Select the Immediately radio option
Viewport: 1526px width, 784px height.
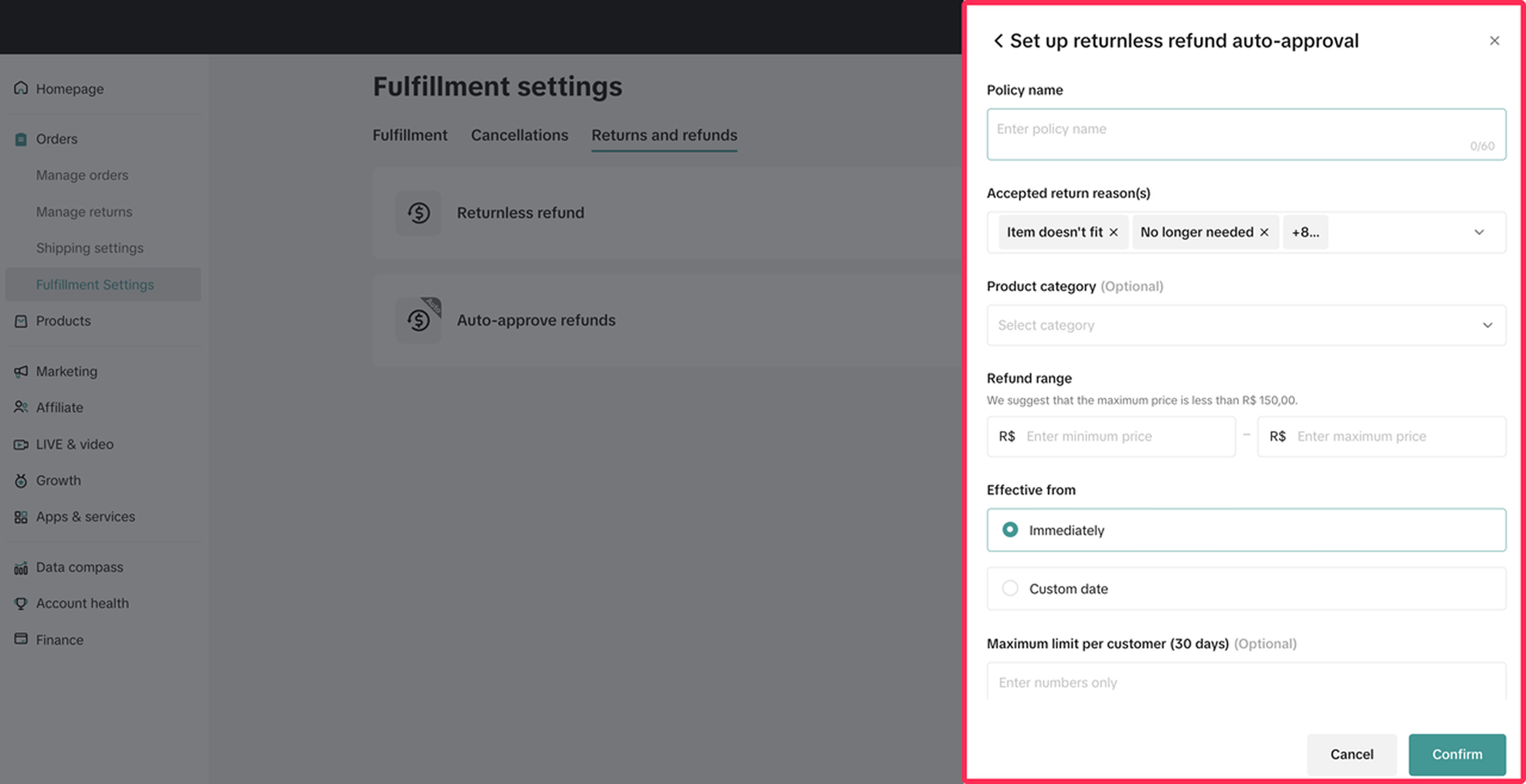pyautogui.click(x=1010, y=530)
